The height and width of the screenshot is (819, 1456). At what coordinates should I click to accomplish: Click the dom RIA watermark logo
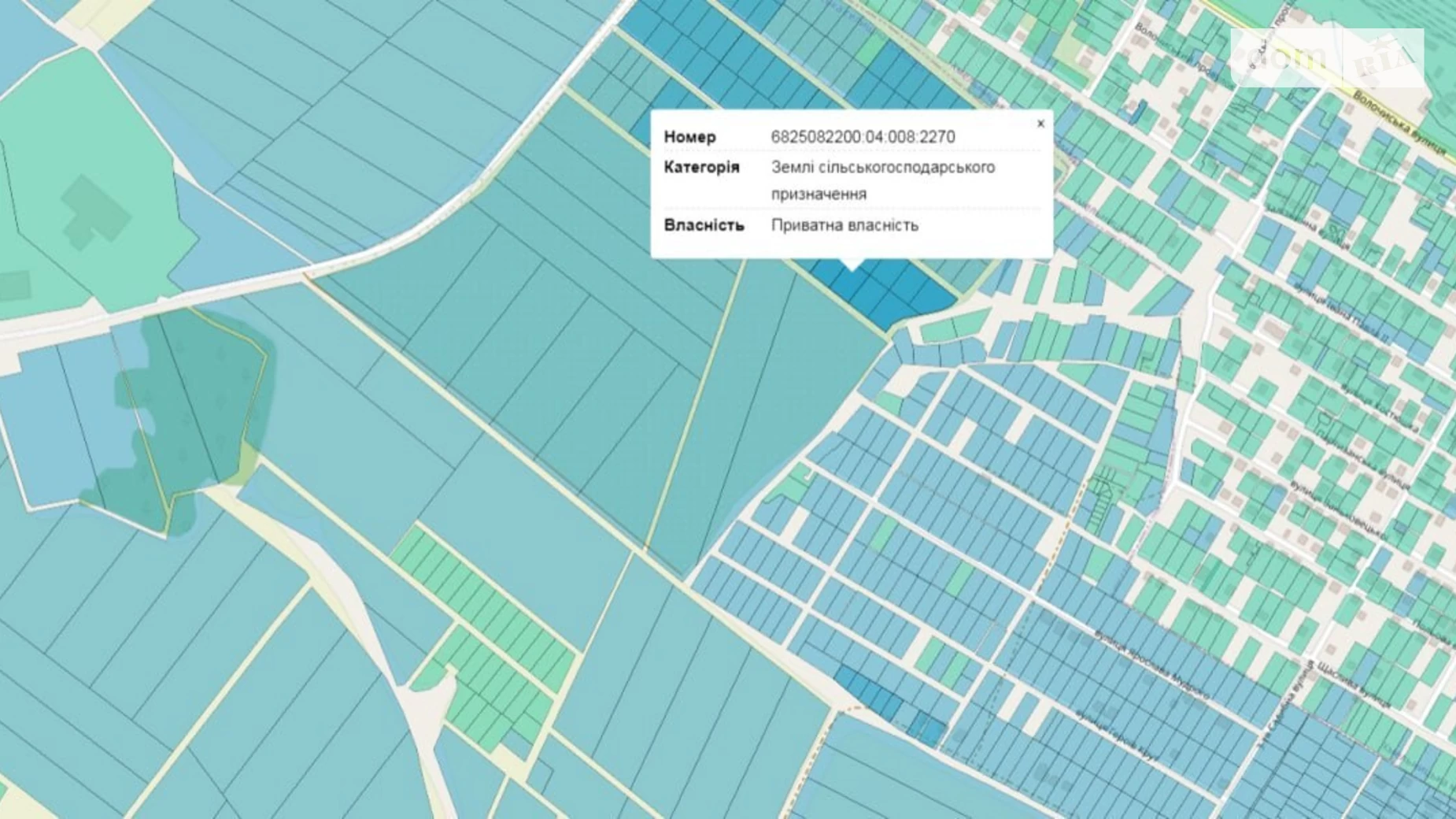tap(1327, 57)
